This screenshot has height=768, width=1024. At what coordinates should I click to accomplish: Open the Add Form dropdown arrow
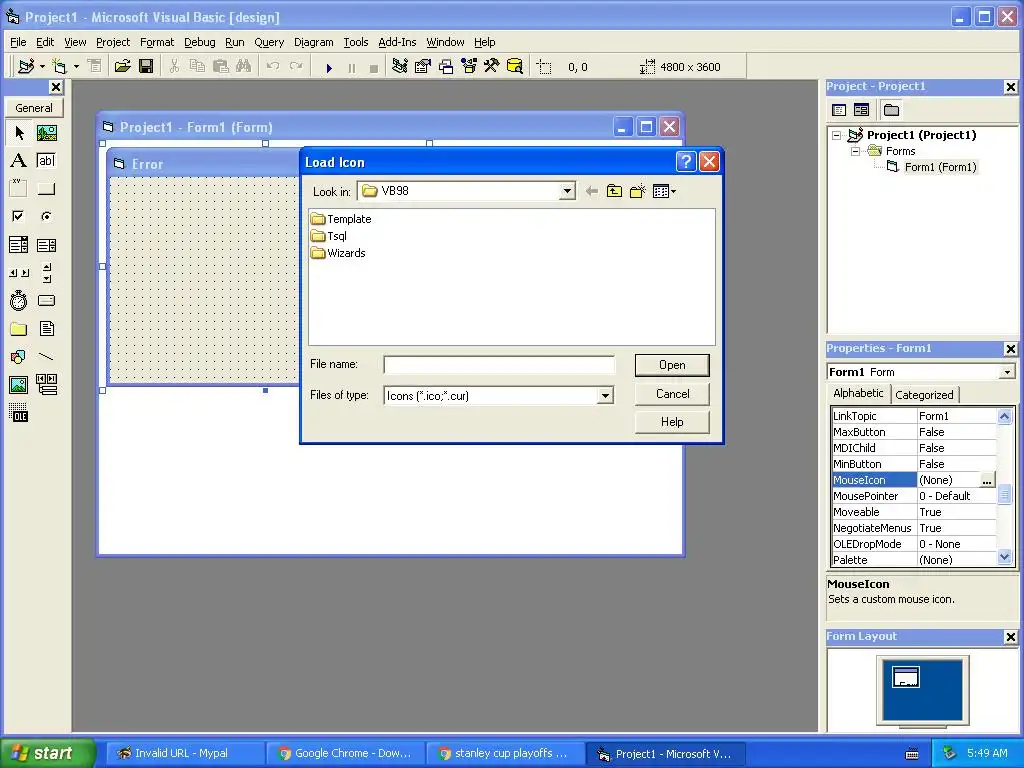(76, 66)
